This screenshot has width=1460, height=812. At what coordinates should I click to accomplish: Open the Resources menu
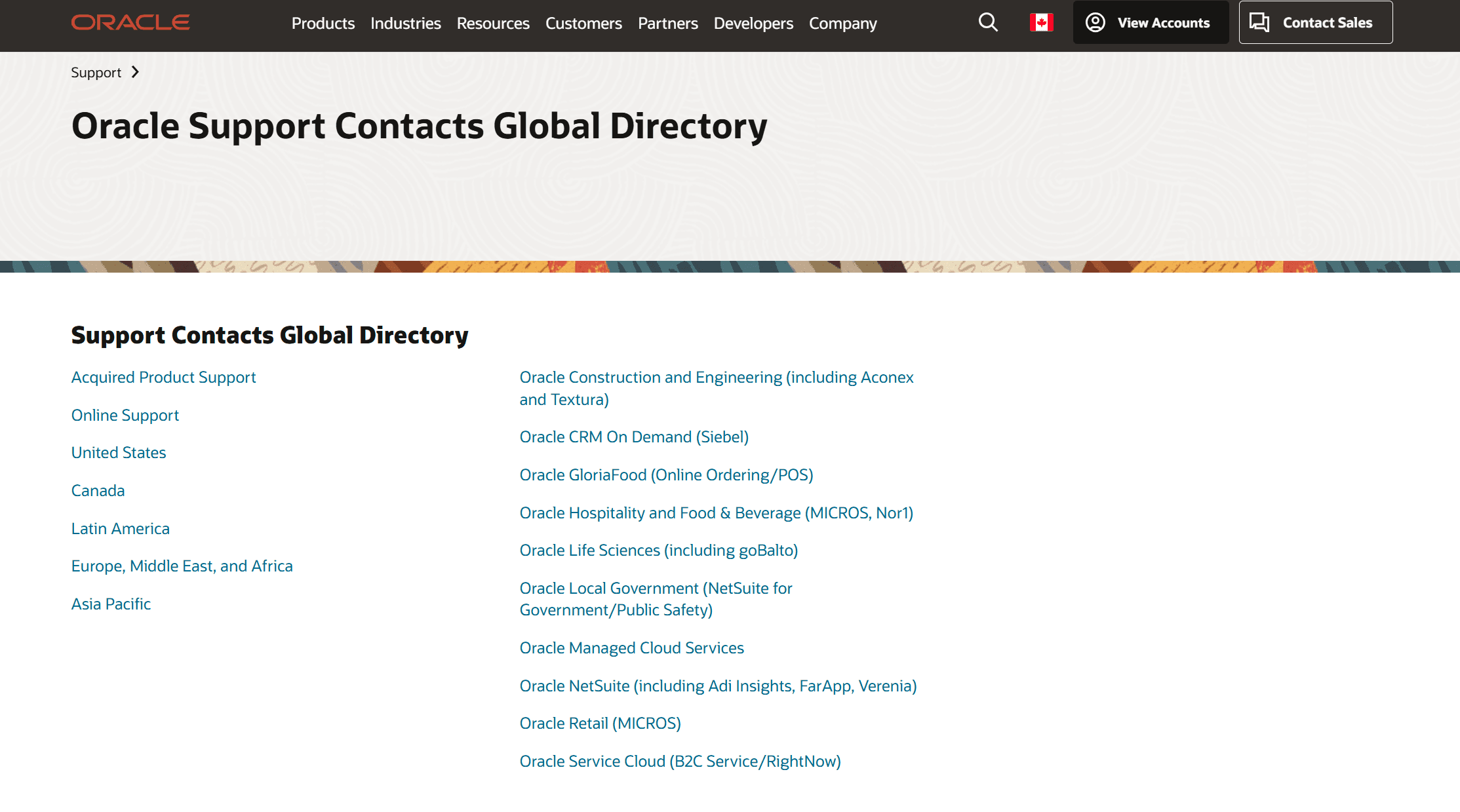pos(493,23)
